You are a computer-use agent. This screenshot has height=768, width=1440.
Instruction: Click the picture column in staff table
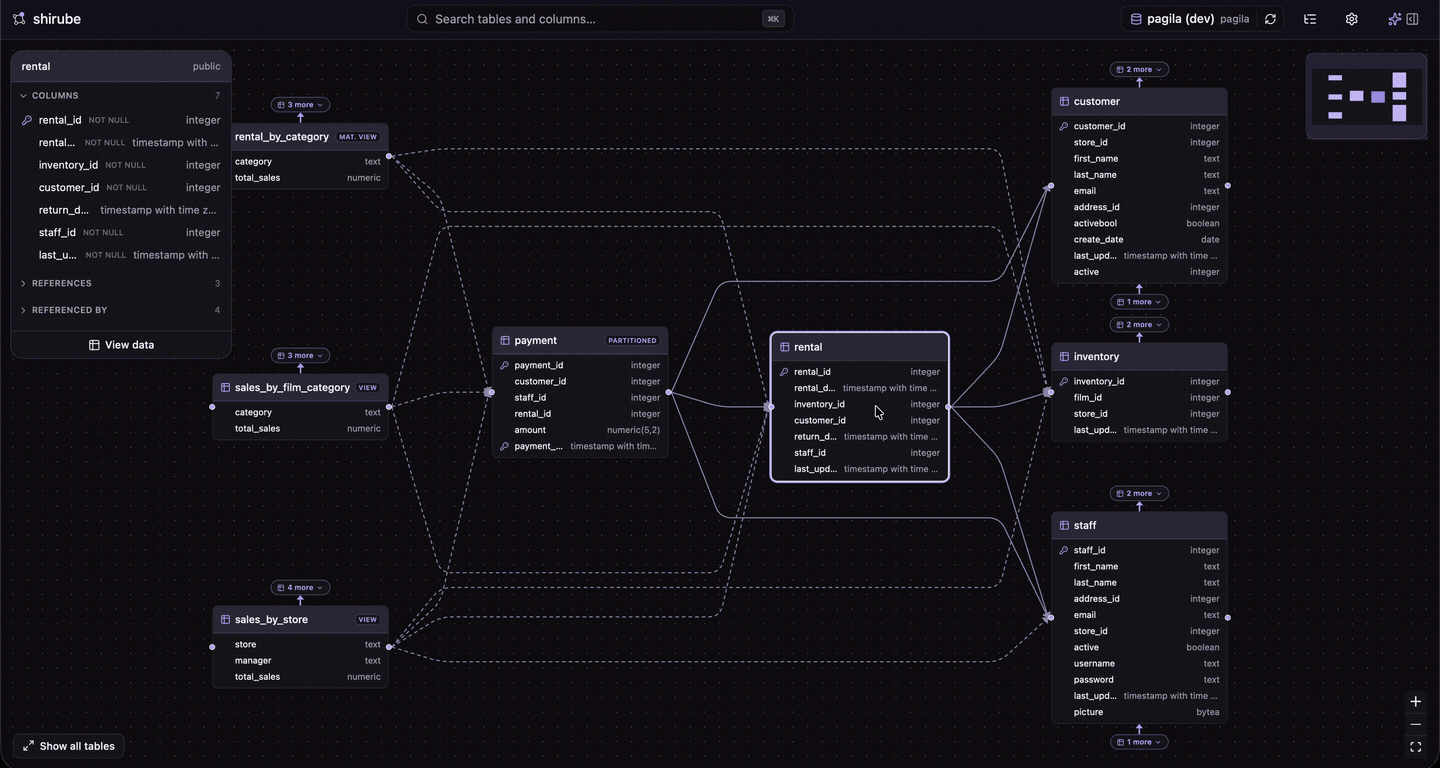(1139, 712)
